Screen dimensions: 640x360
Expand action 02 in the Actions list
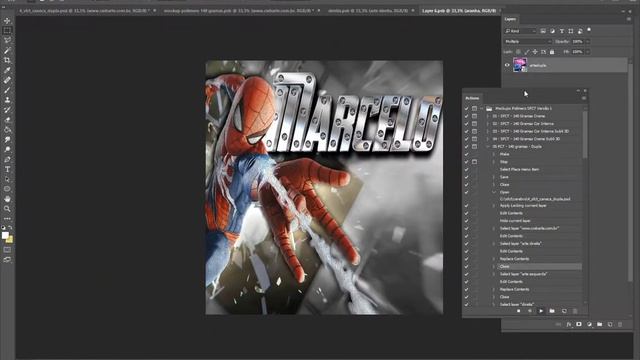pyautogui.click(x=488, y=124)
